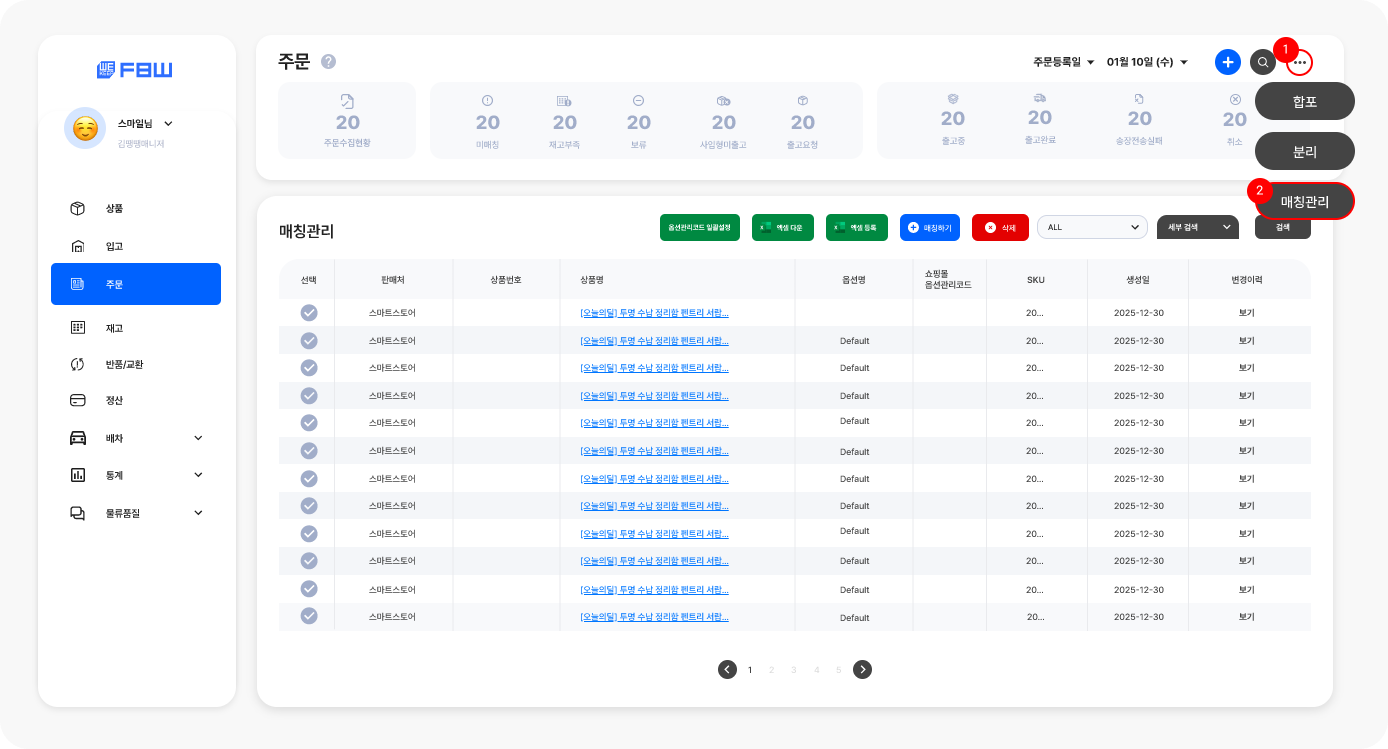Select the 출고중 status icon
Viewport: 1388px width, 749px height.
pos(953,98)
